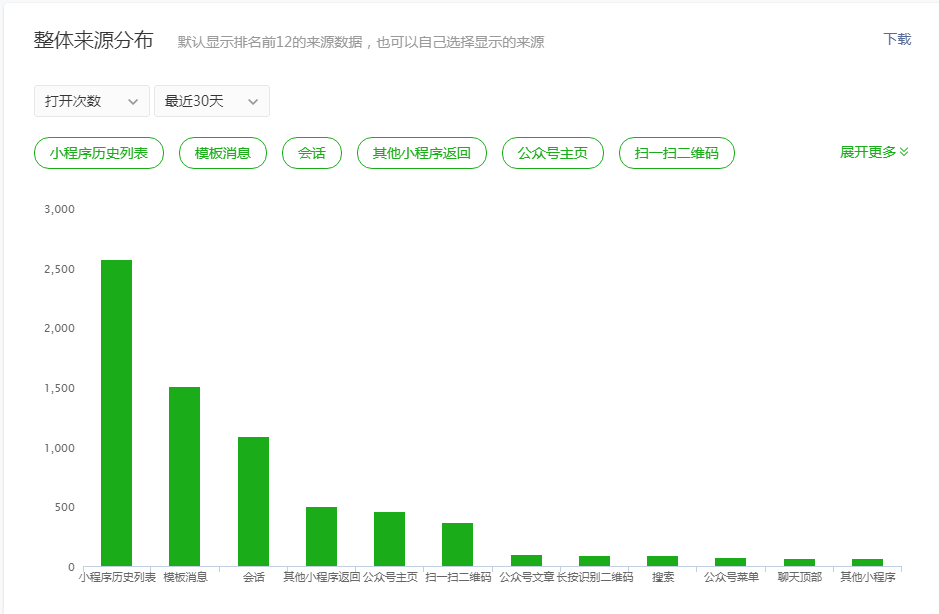Screen dimensions: 939x614
Task: Click the 公众号文章 bar in chart
Action: pyautogui.click(x=526, y=560)
